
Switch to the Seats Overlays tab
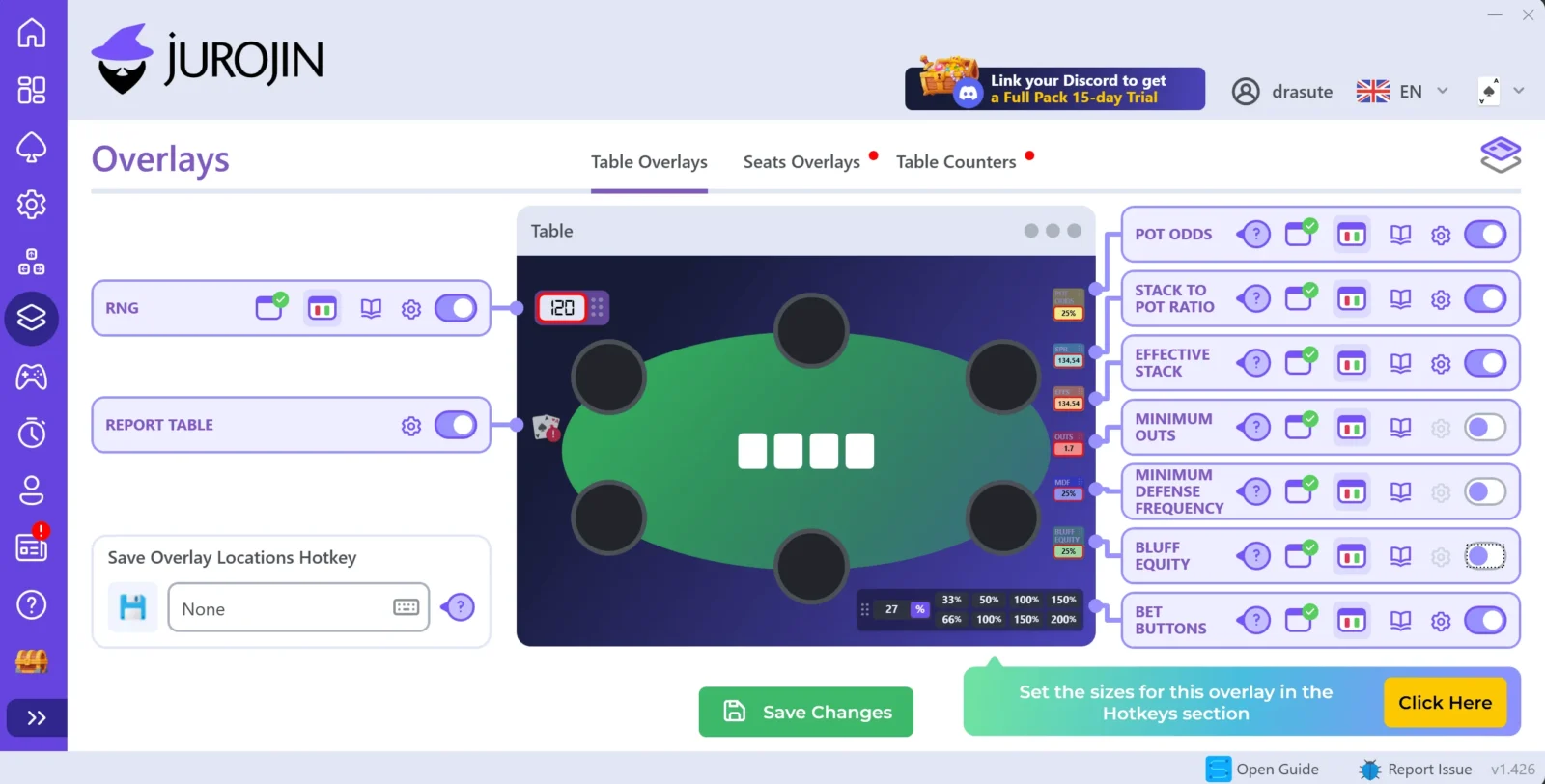(x=801, y=162)
